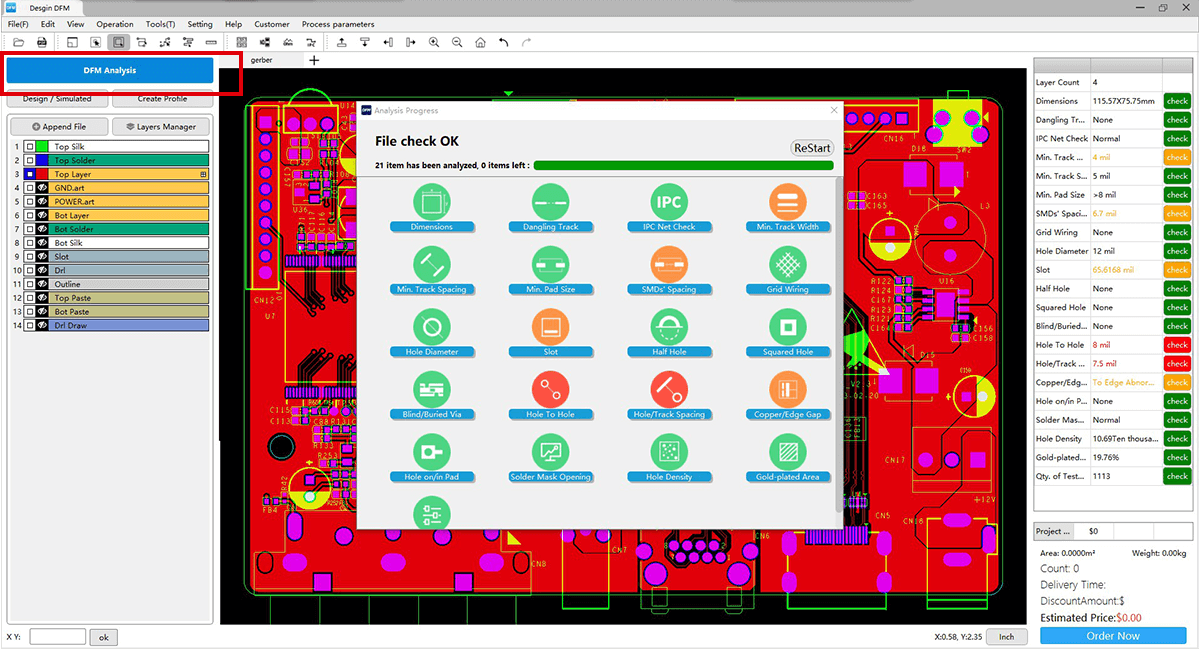Click the Order Now button
This screenshot has height=649, width=1199.
pyautogui.click(x=1113, y=636)
